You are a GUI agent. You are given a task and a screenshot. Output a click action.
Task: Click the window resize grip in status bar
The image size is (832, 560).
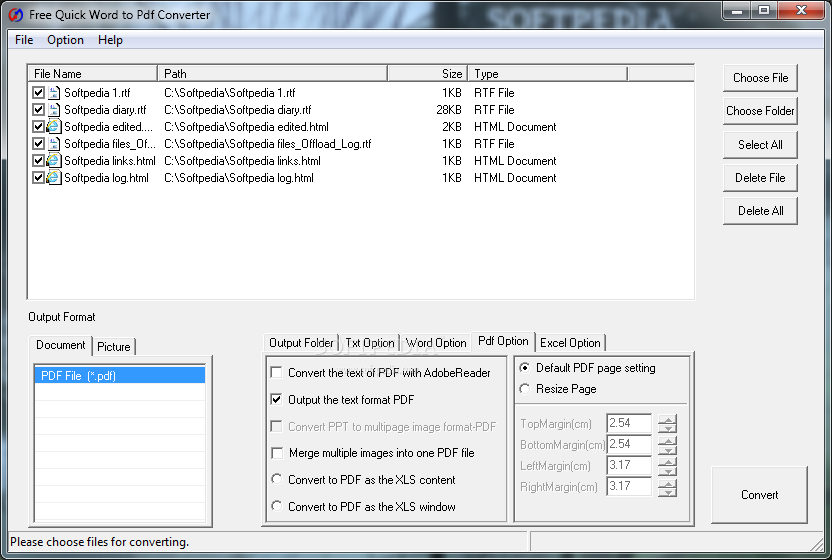[x=817, y=545]
